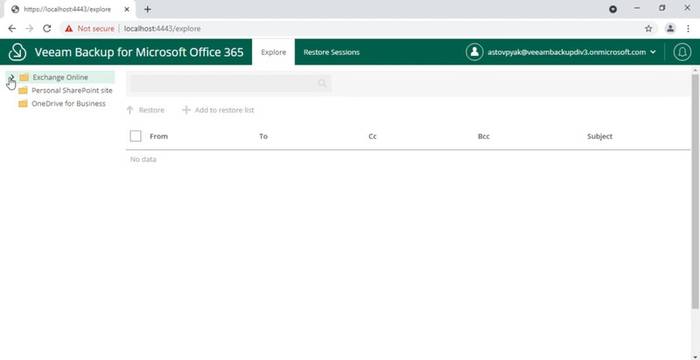Screen dimensions: 700x360
Task: Open the account dropdown arrow
Action: pyautogui.click(x=653, y=52)
